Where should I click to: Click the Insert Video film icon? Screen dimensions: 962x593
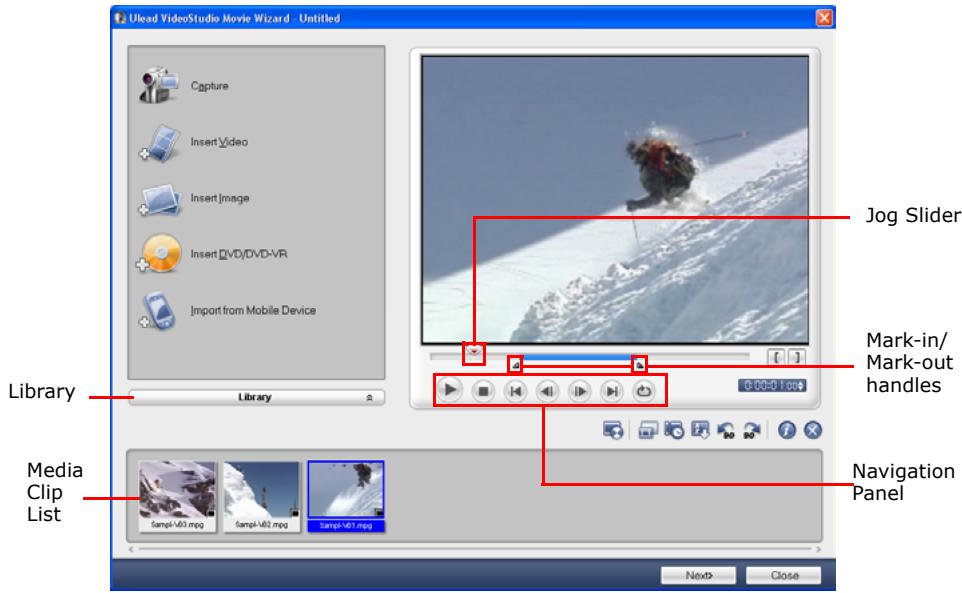pos(159,143)
